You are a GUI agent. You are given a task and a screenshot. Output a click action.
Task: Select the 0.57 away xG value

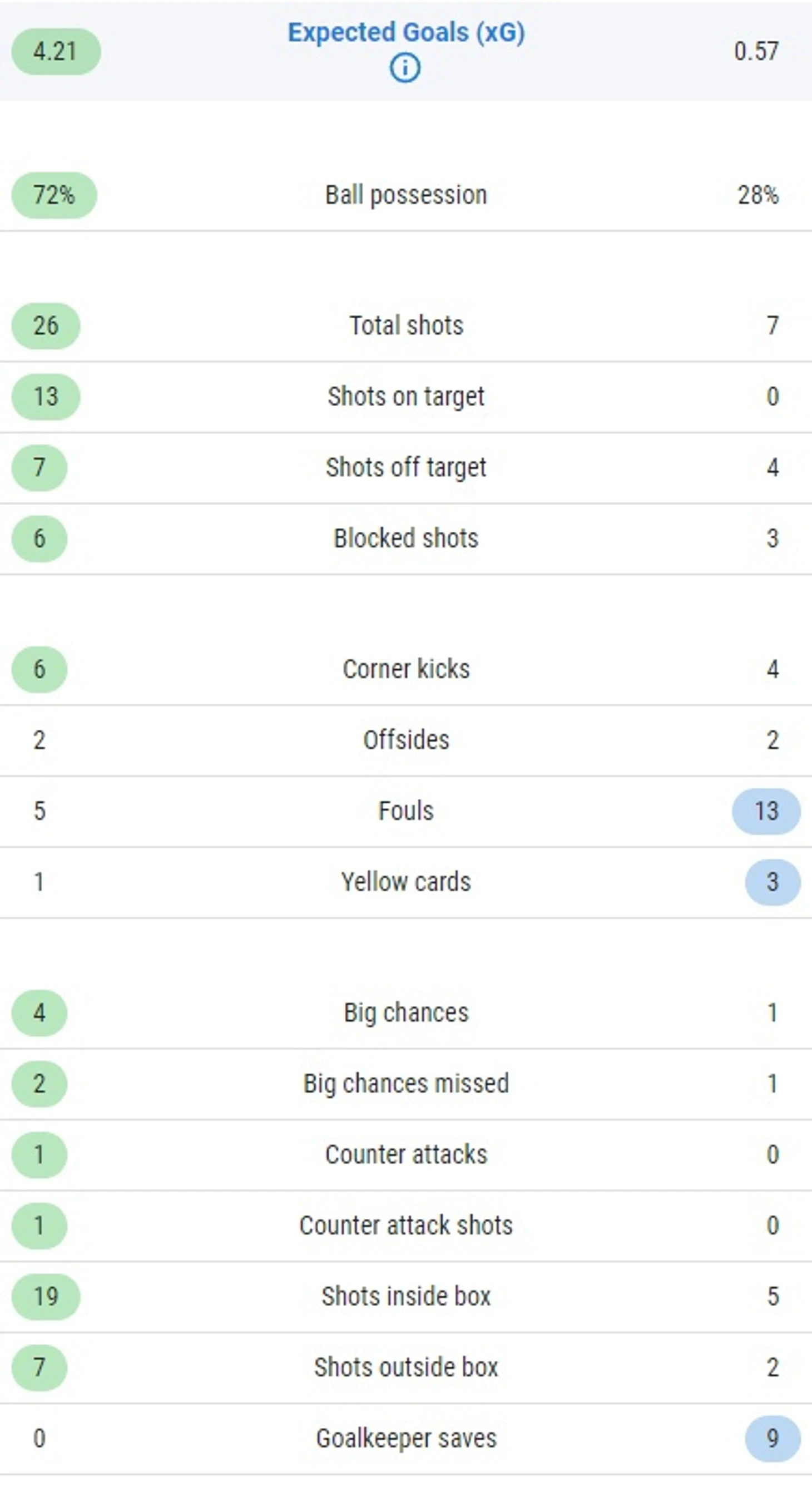pyautogui.click(x=756, y=52)
